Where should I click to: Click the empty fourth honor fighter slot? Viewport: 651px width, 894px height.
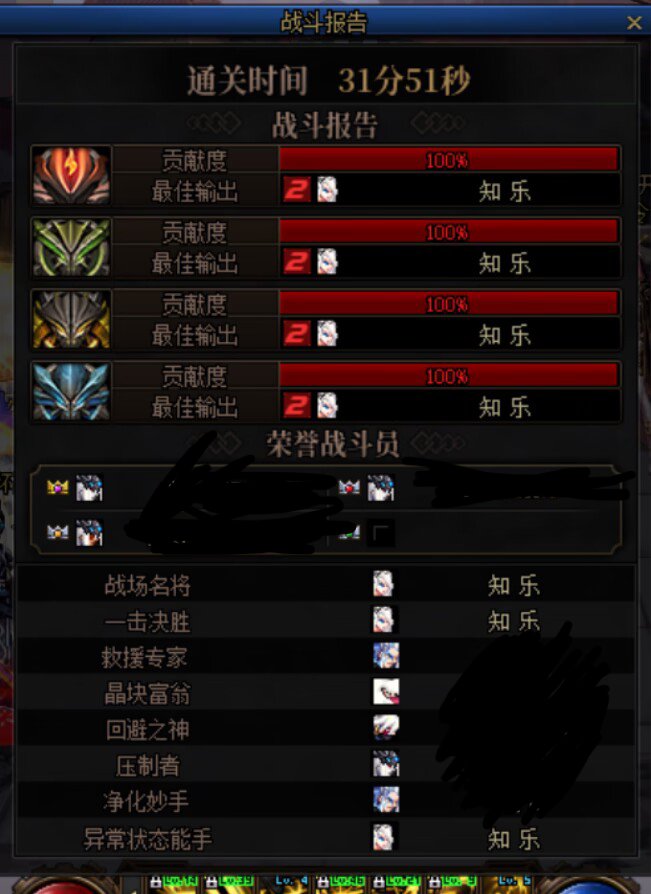[381, 533]
